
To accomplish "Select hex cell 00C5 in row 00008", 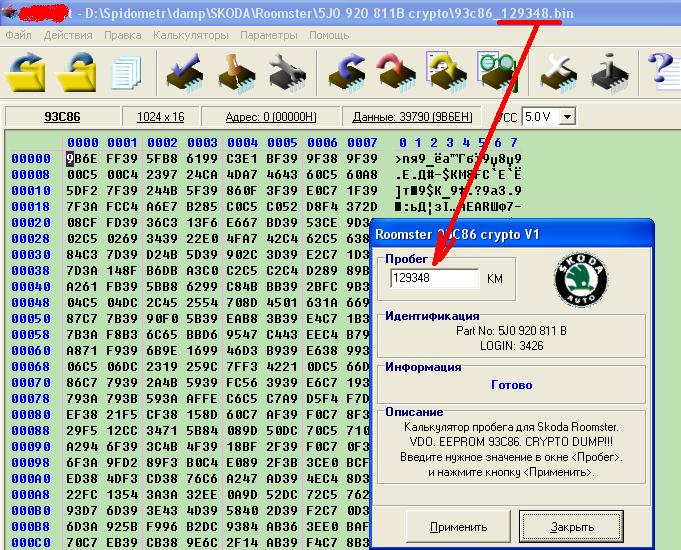I will point(82,175).
